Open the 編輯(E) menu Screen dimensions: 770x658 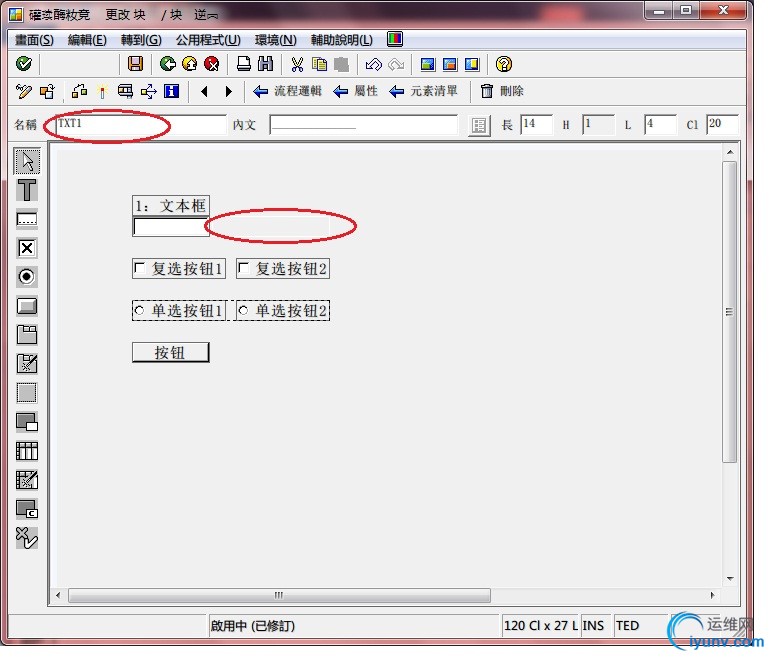tap(87, 40)
